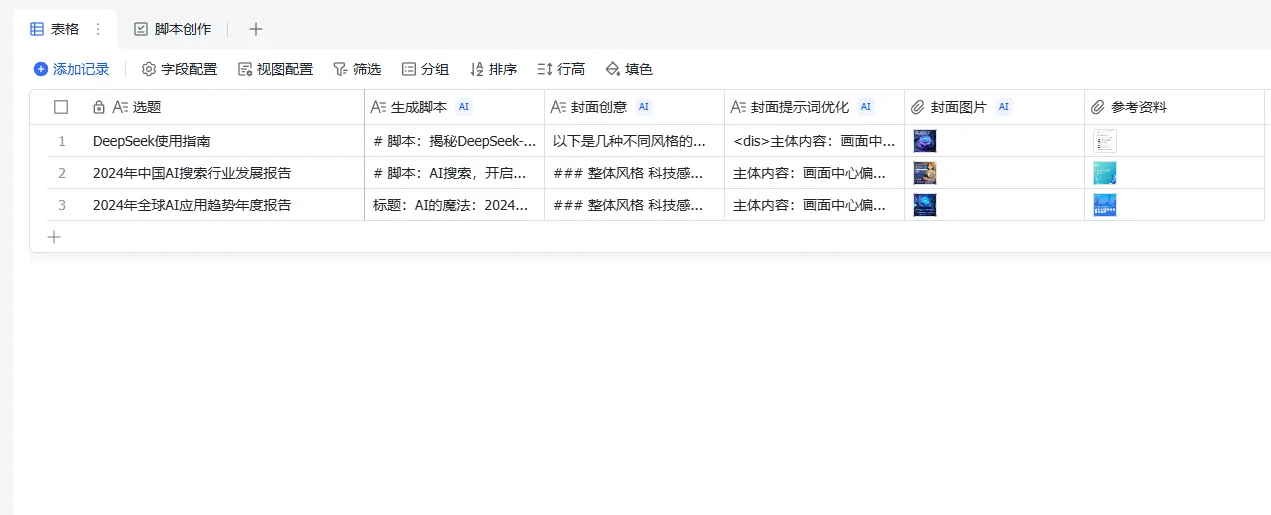
Task: Open cover image thumbnail for 中国AI搜索 row
Action: (925, 173)
